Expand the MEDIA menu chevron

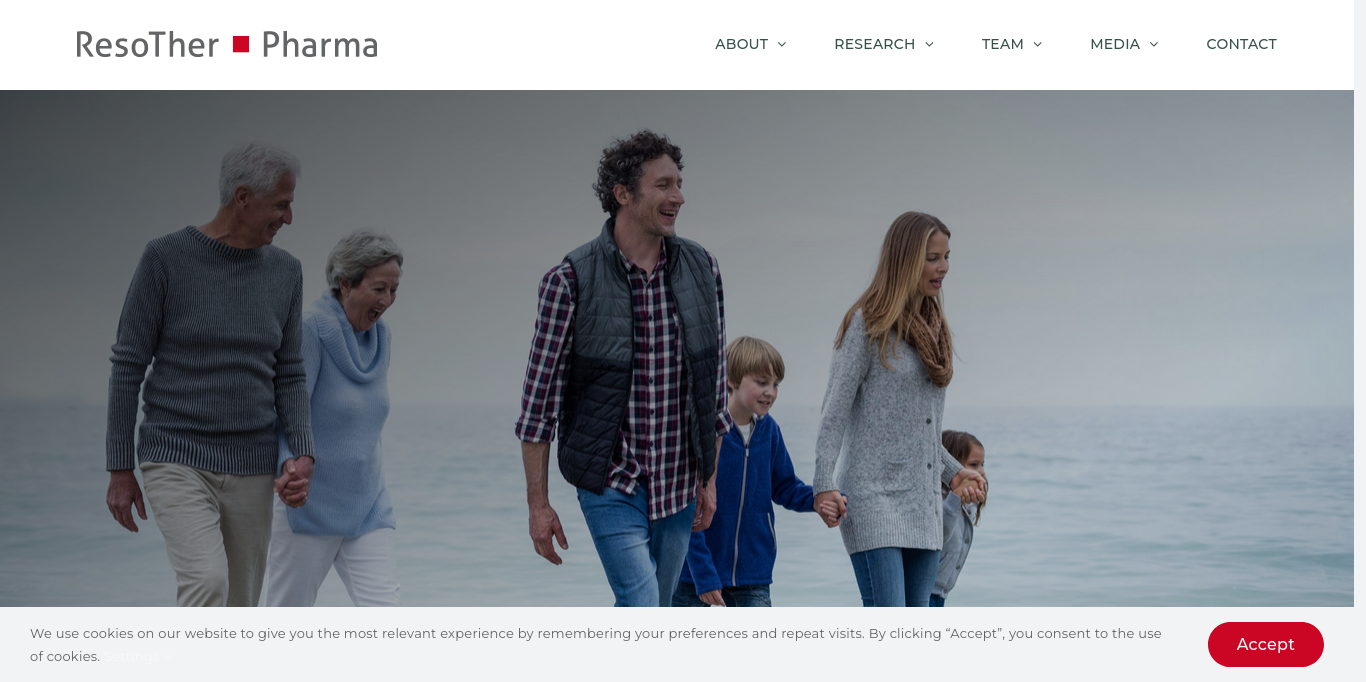click(x=1154, y=44)
